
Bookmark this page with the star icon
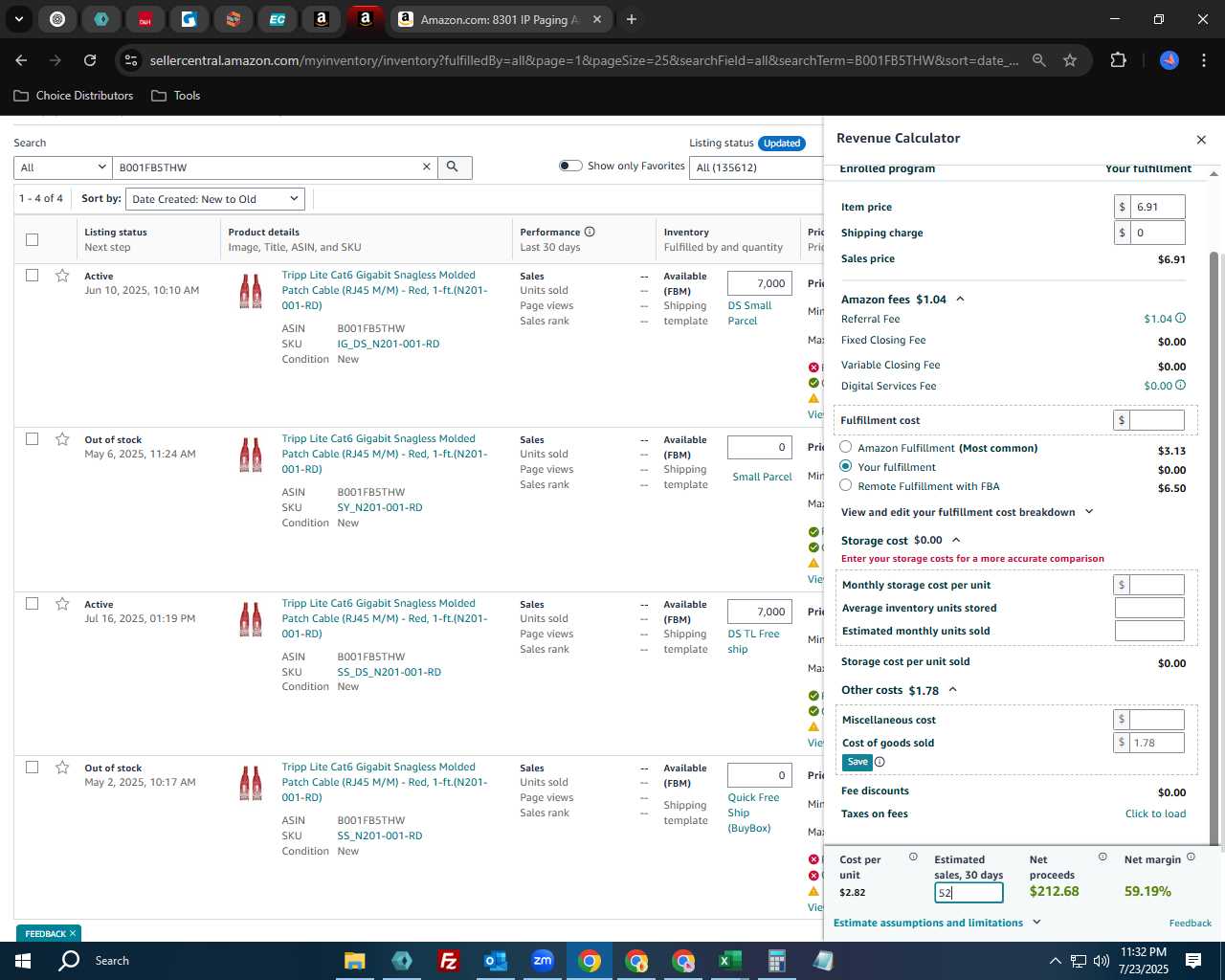click(1070, 60)
